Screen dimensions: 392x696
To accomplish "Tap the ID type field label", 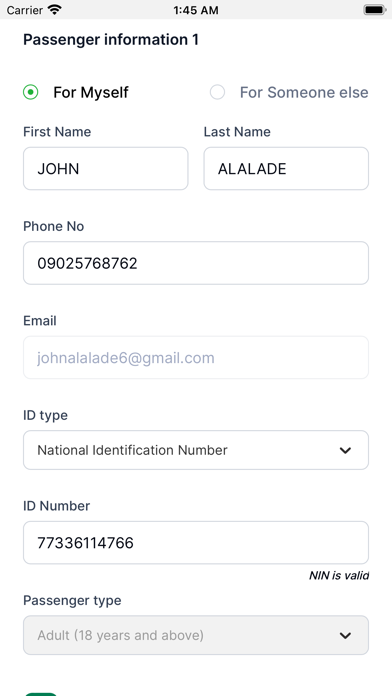I will pyautogui.click(x=45, y=415).
